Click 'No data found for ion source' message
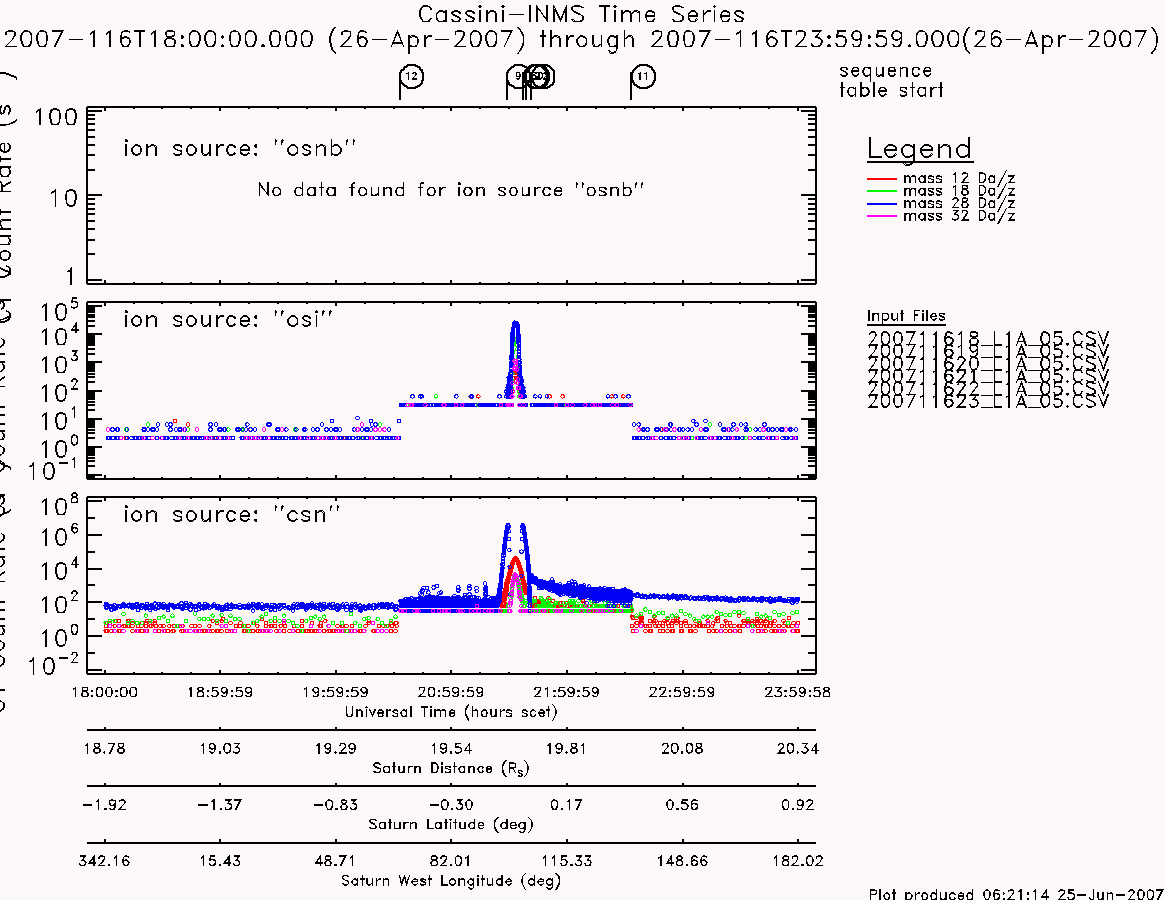The image size is (1165, 900). 450,190
